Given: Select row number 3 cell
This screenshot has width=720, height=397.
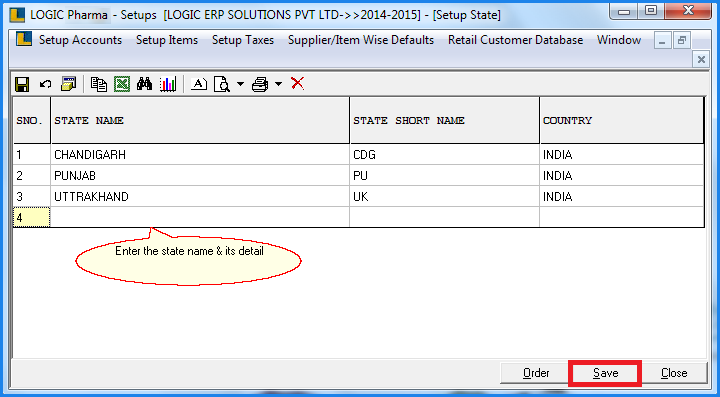Looking at the screenshot, I should point(32,196).
